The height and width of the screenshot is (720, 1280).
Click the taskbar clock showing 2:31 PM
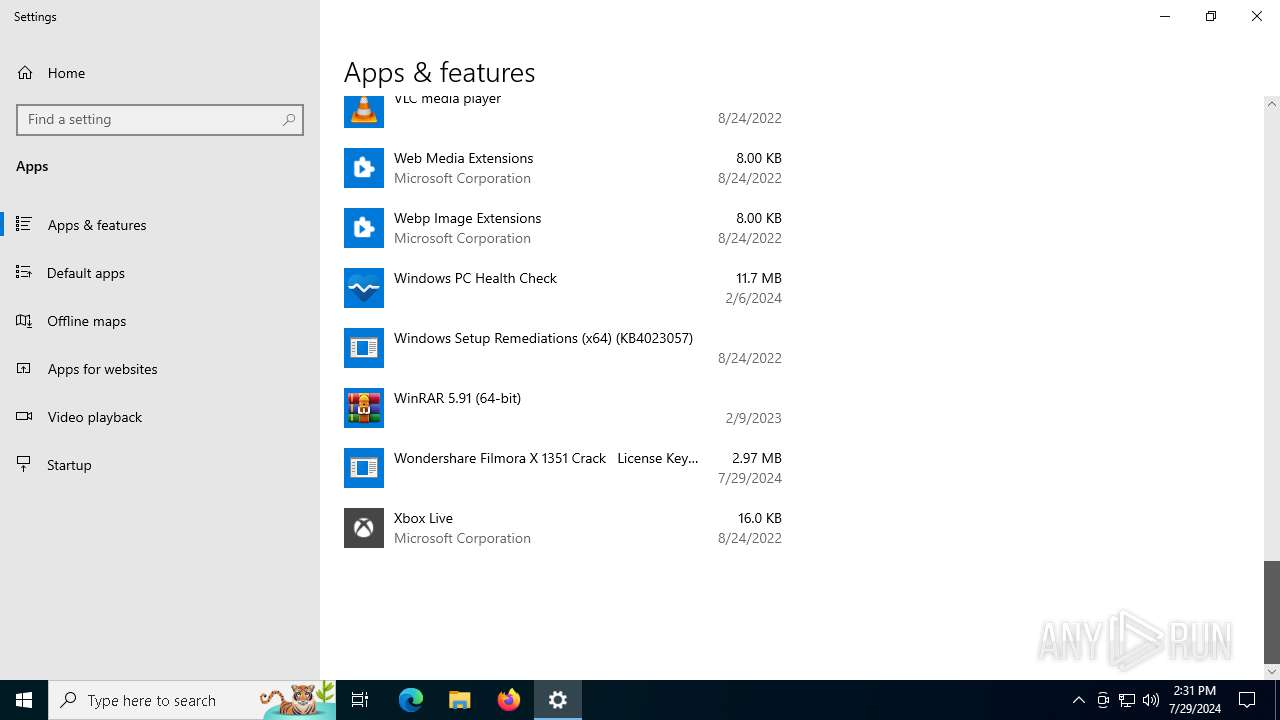(1194, 700)
